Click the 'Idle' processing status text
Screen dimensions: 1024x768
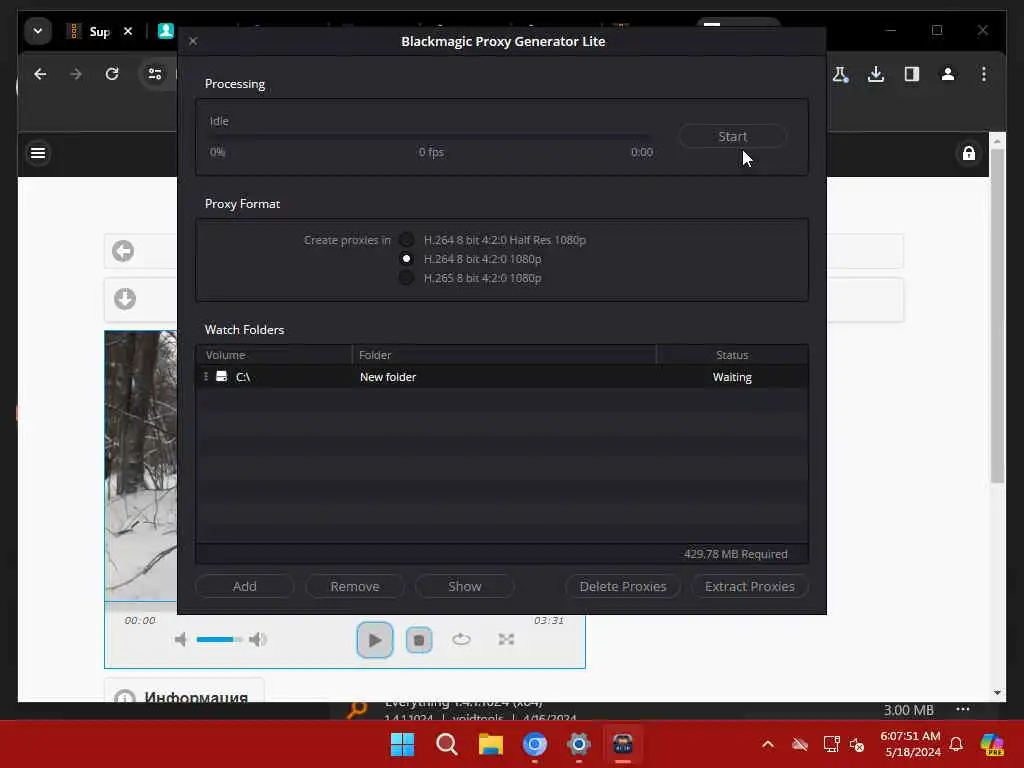(x=219, y=121)
